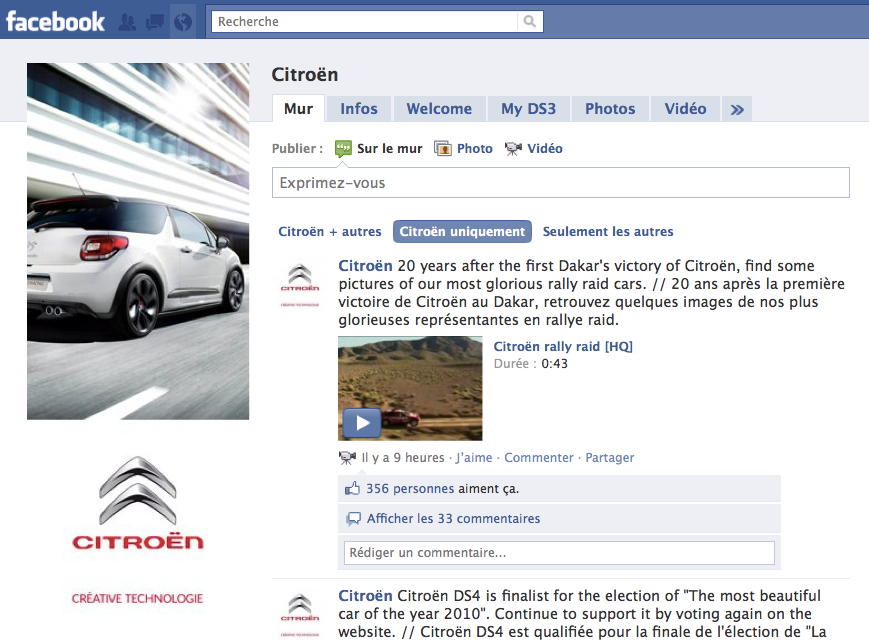This screenshot has width=869, height=642.
Task: Click J'aime on the rally post
Action: (x=474, y=458)
